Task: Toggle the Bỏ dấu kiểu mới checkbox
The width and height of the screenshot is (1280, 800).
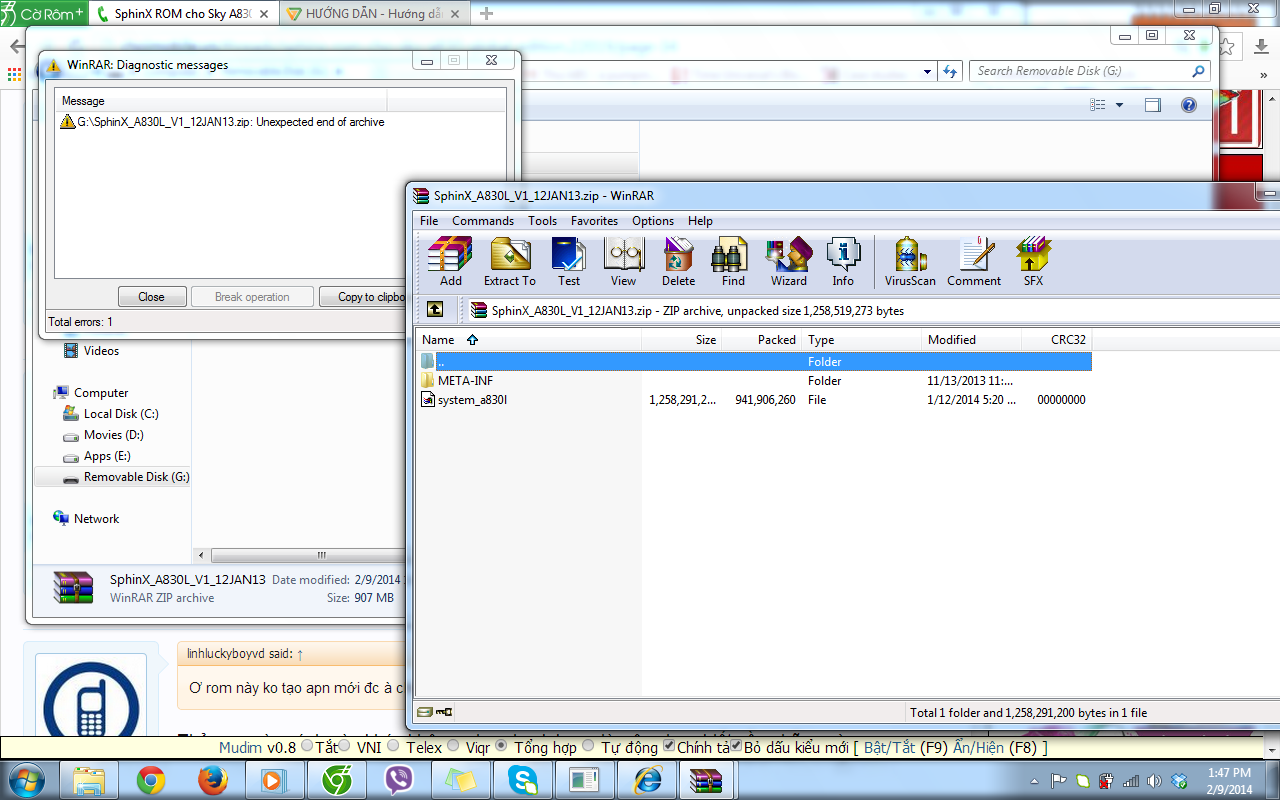Action: 736,746
